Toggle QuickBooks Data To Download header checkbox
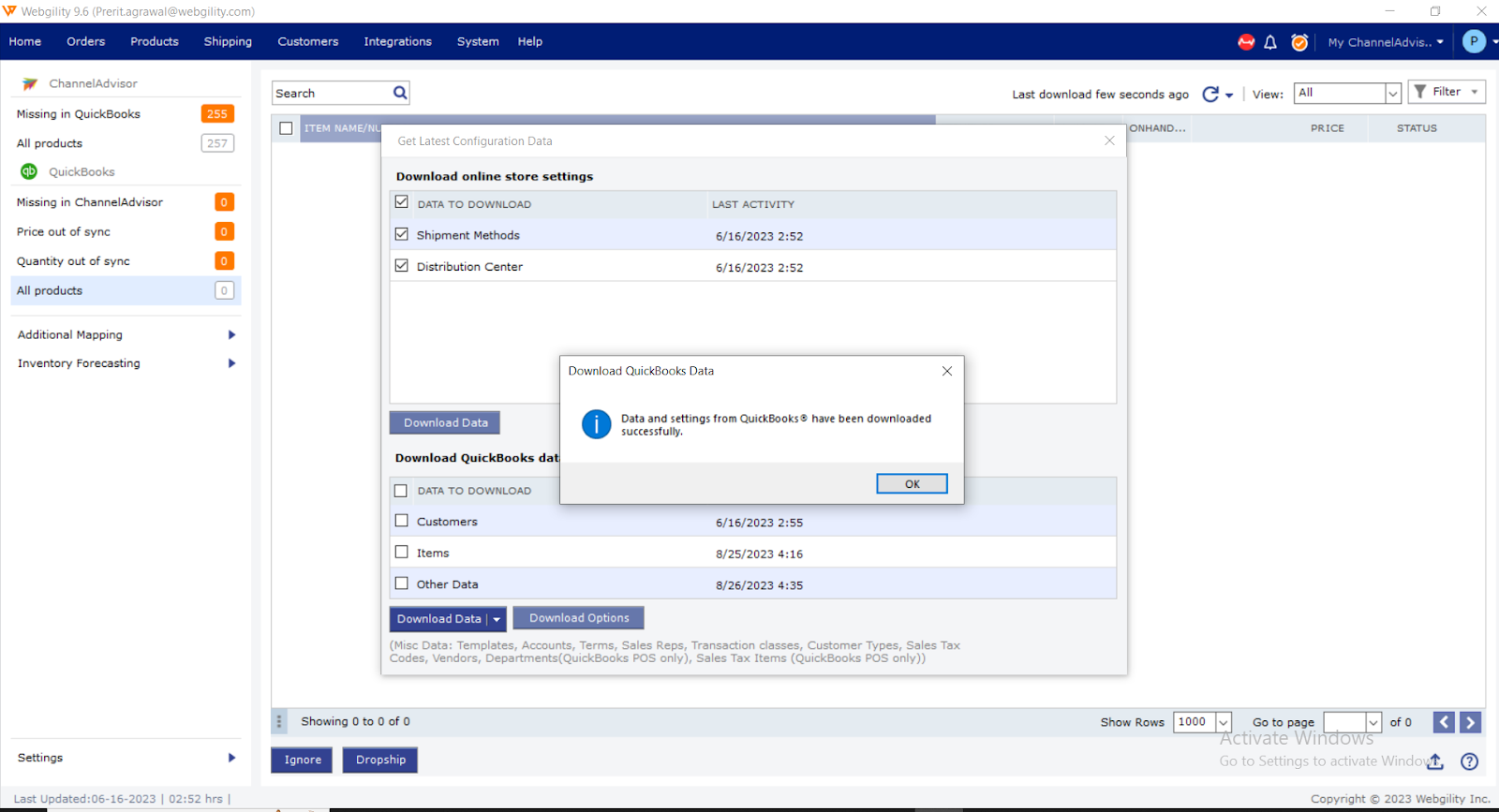The height and width of the screenshot is (812, 1499). pyautogui.click(x=401, y=491)
